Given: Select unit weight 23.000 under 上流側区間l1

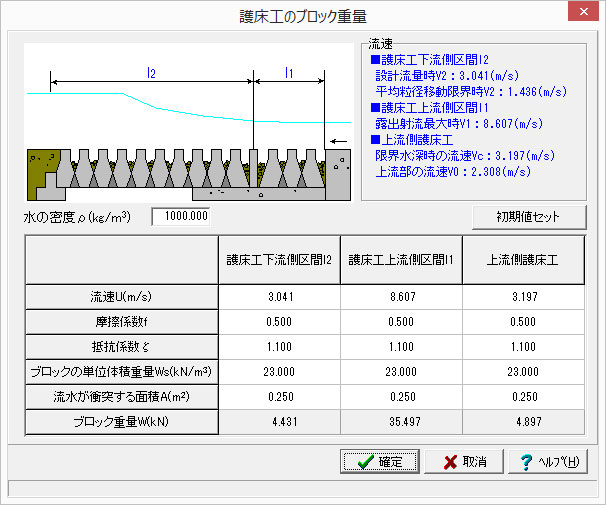Looking at the screenshot, I should (x=402, y=372).
